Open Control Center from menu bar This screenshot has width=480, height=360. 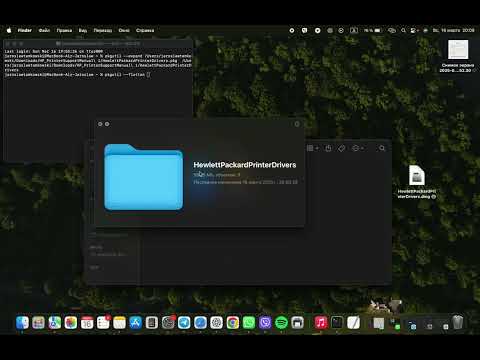pos(414,30)
